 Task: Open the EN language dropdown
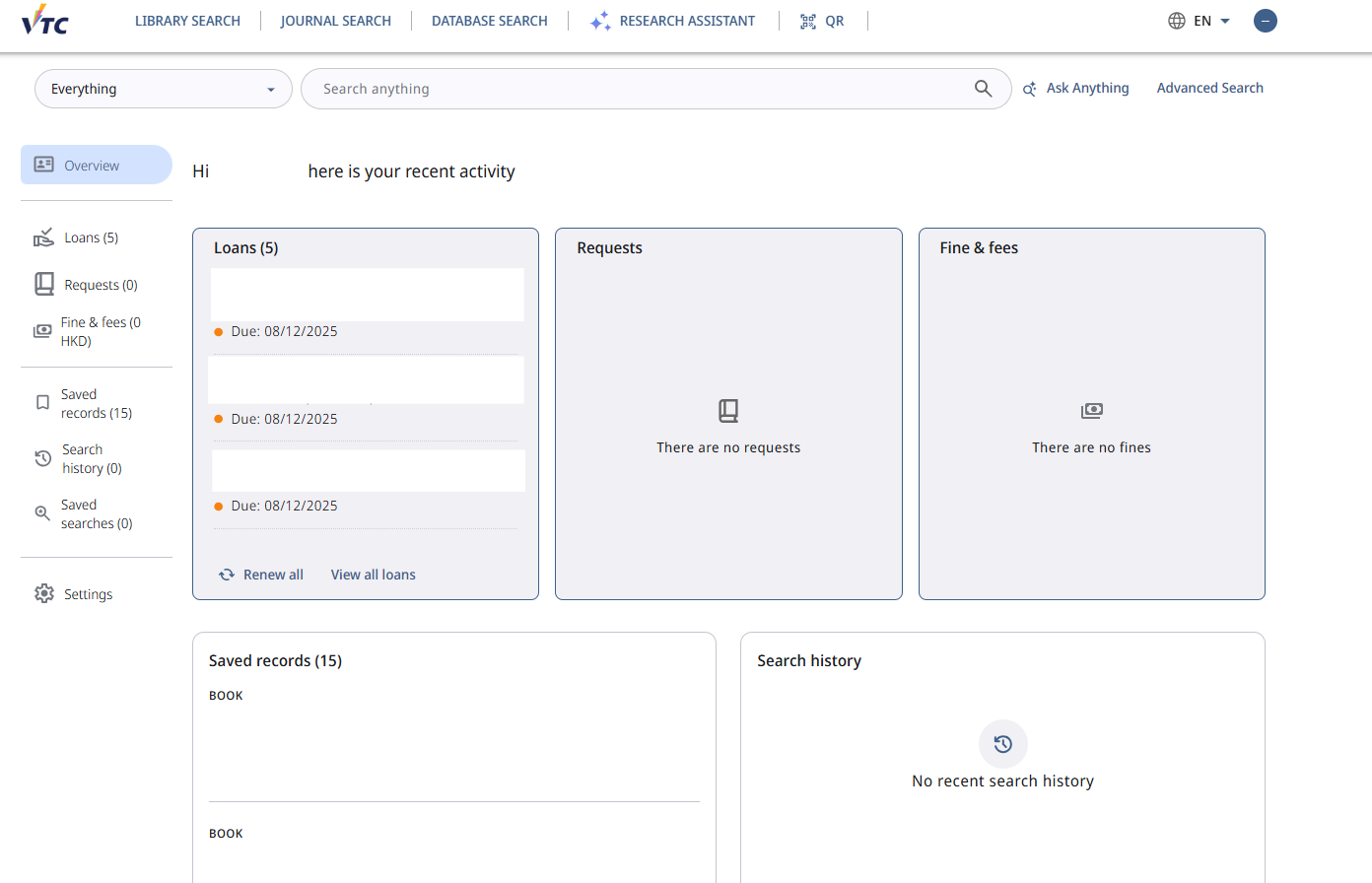[x=1200, y=21]
